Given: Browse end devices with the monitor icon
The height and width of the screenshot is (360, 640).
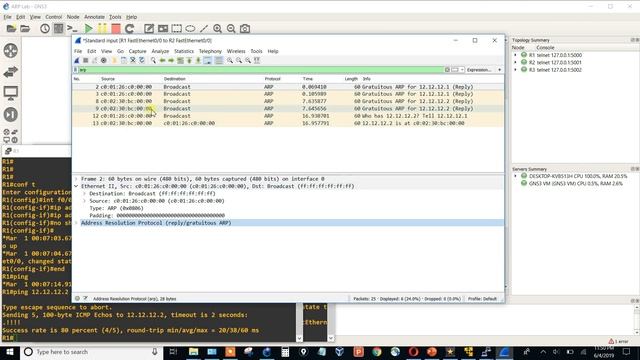Looking at the screenshot, I should click(x=11, y=93).
